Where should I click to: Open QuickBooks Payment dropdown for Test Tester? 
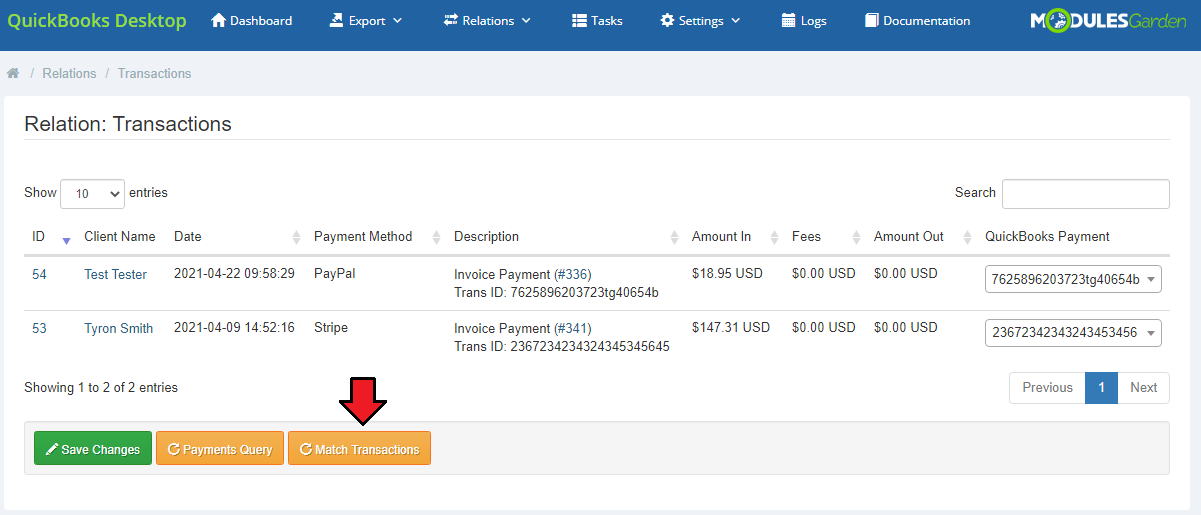(1073, 280)
